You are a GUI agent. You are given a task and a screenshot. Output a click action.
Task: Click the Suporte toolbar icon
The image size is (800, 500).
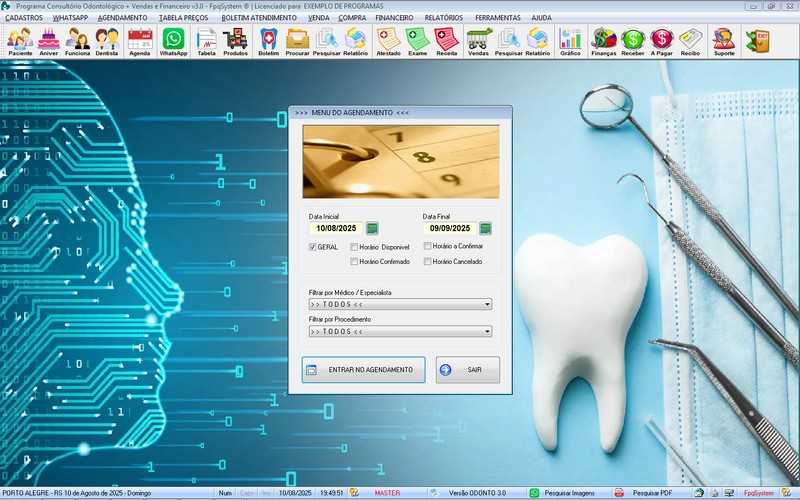click(722, 40)
